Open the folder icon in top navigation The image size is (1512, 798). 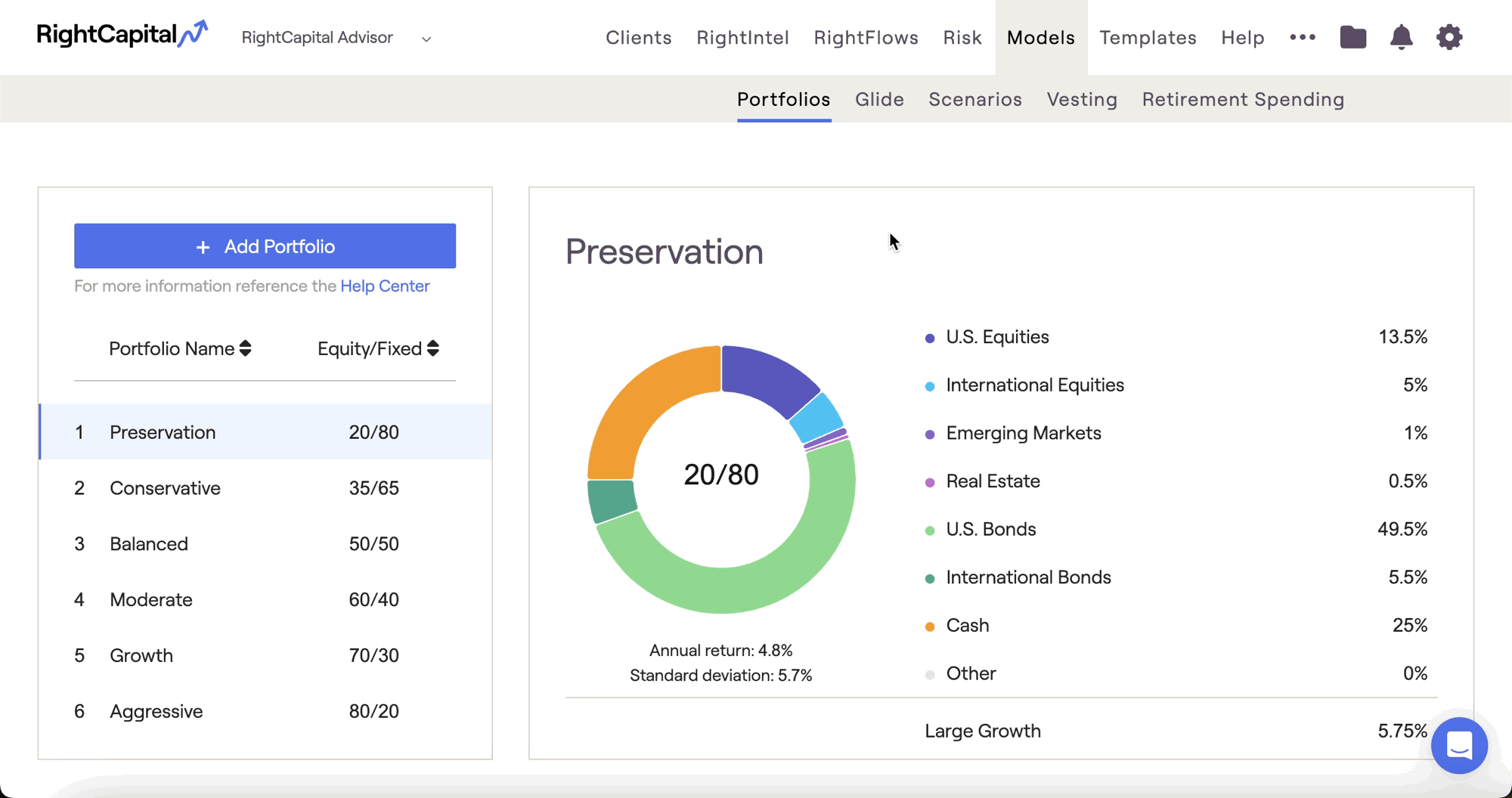1352,37
